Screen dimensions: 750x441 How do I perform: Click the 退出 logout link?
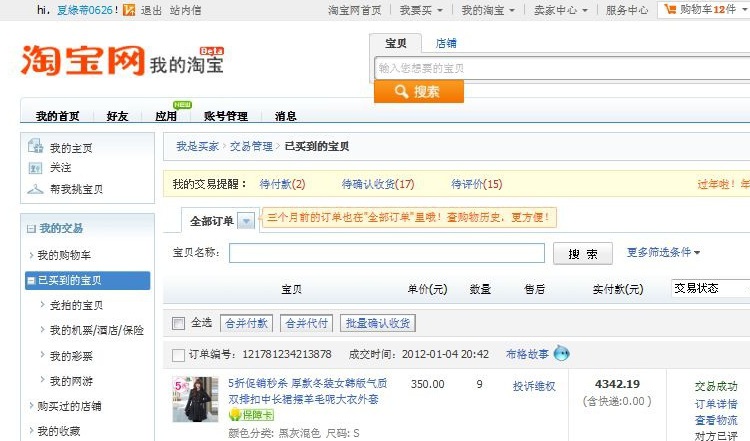[151, 10]
